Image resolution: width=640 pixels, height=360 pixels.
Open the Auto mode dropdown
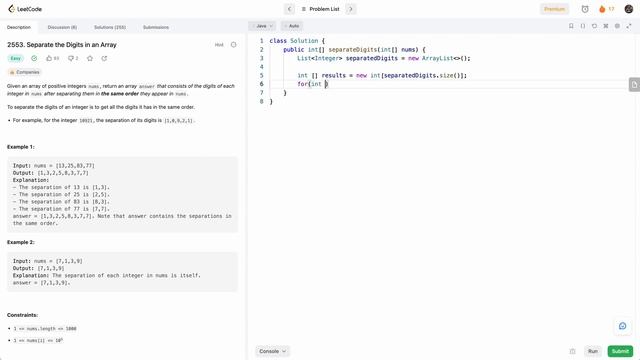pos(292,26)
